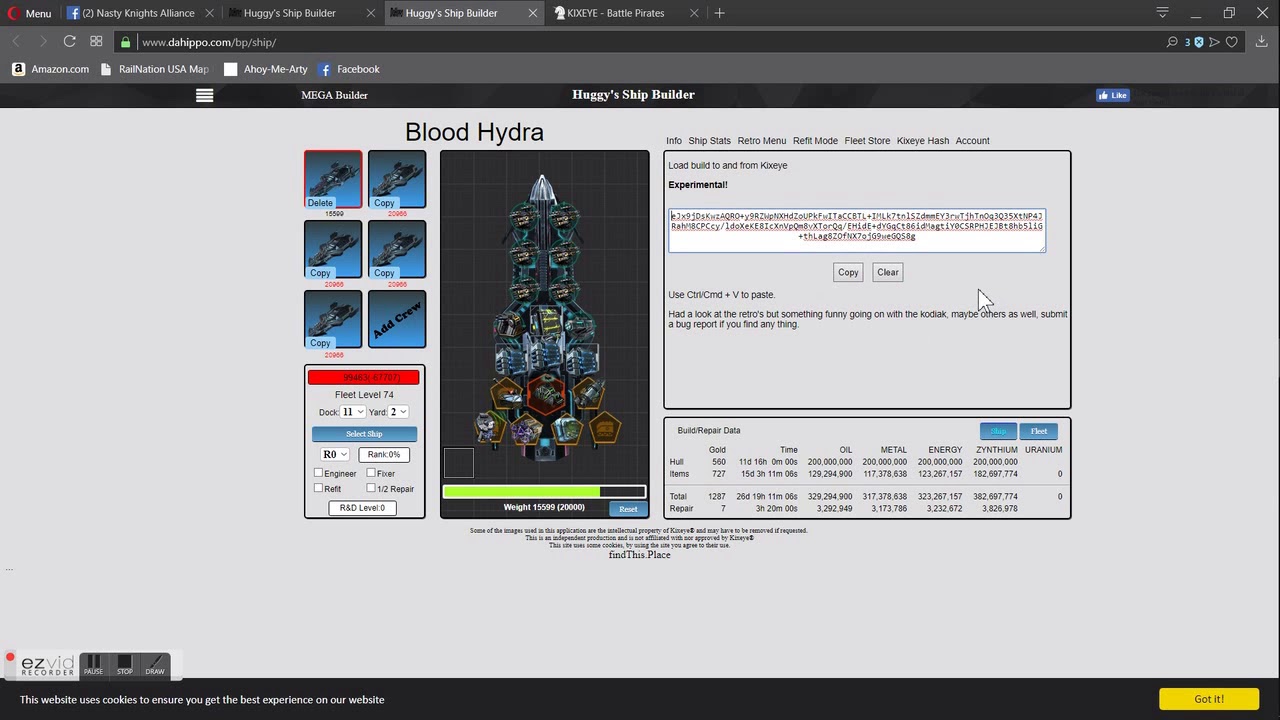The height and width of the screenshot is (720, 1280).
Task: Click the Reset button beside the weight bar
Action: (x=628, y=509)
